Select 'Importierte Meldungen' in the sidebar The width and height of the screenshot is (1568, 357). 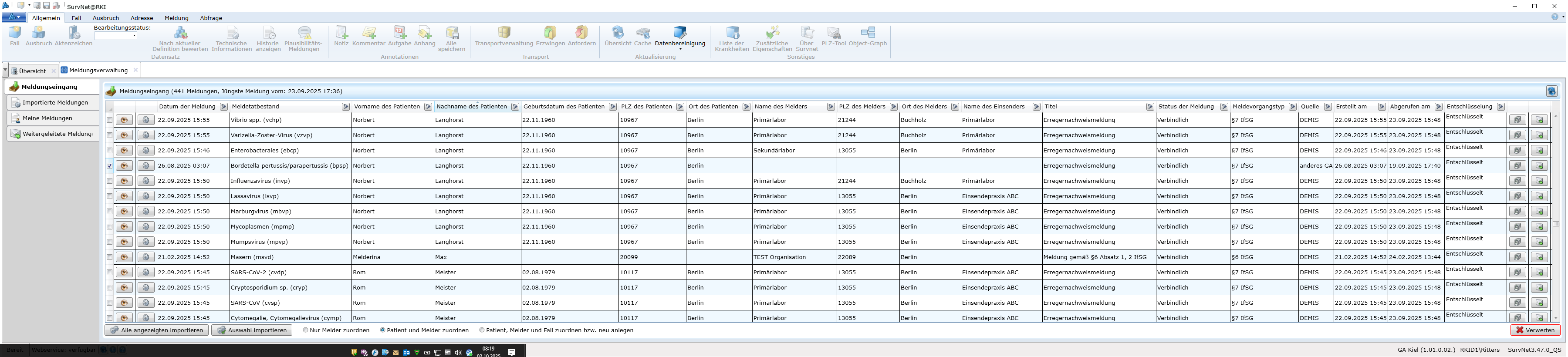(54, 103)
